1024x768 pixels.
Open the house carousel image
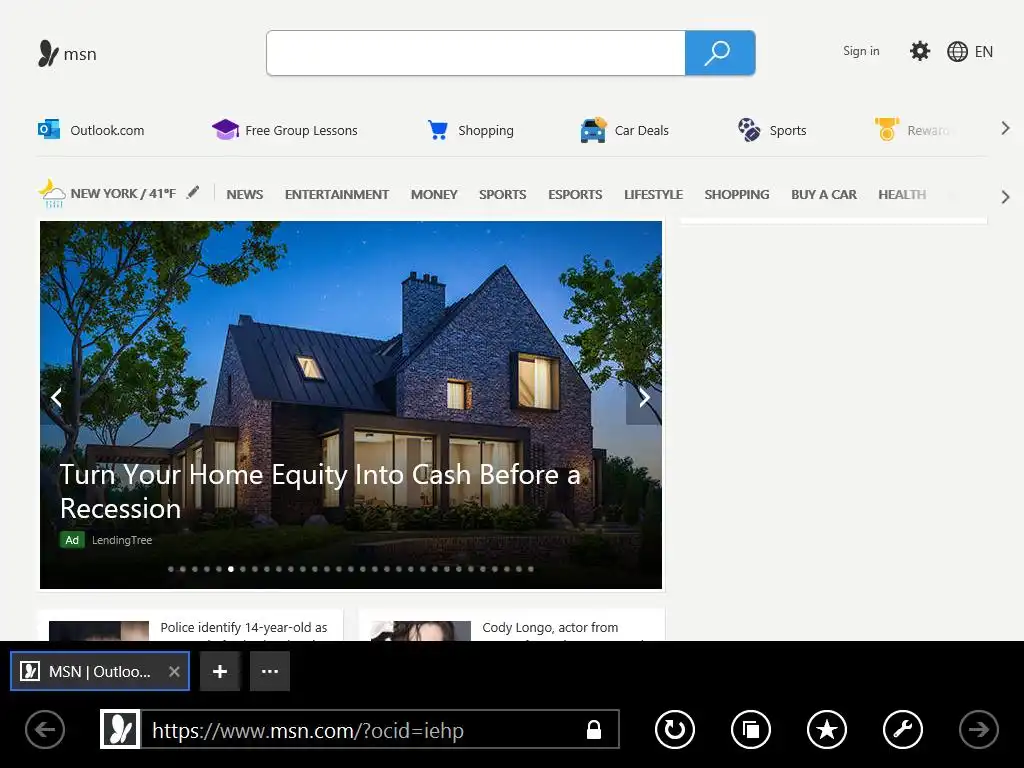pyautogui.click(x=351, y=404)
